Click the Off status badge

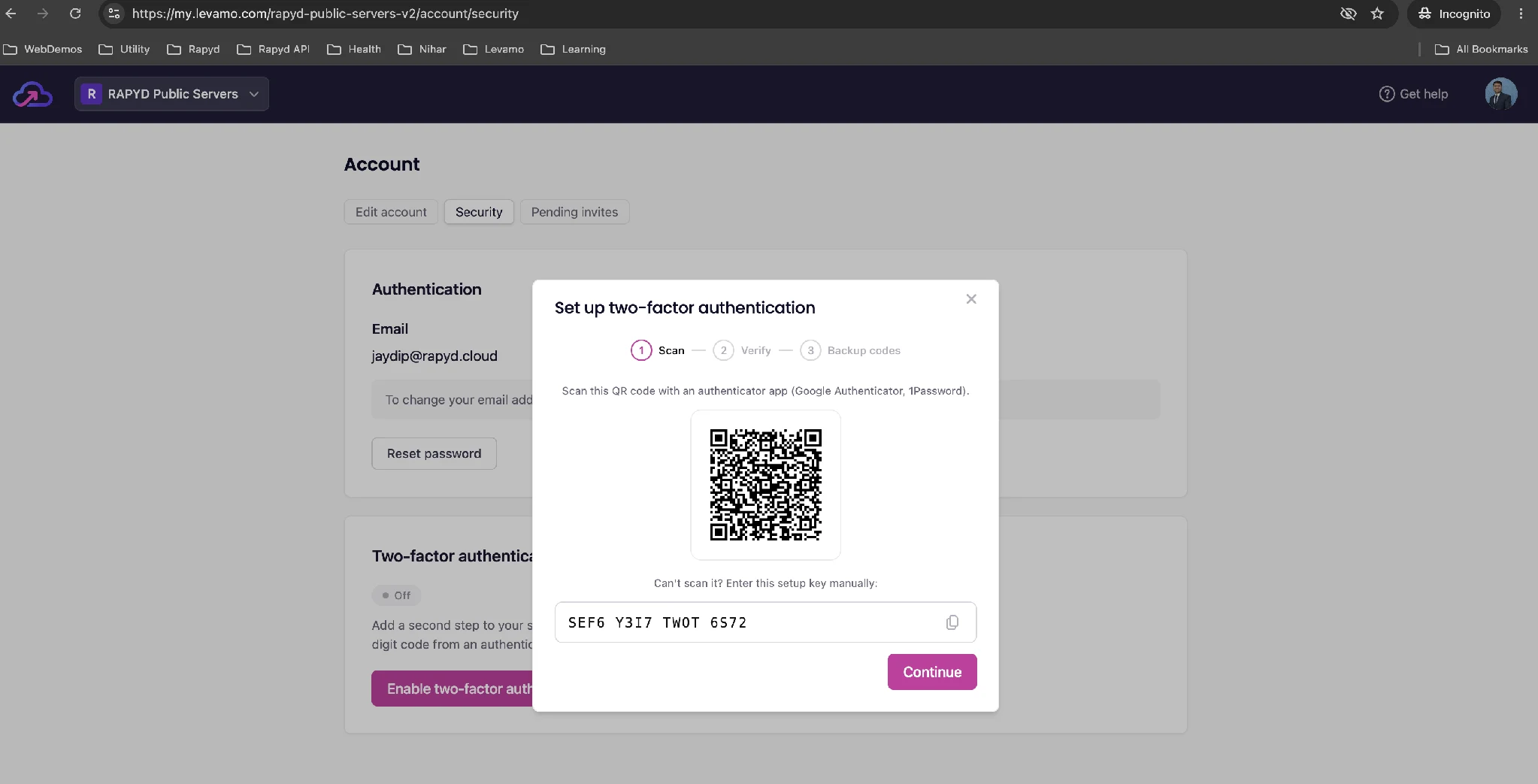[396, 595]
